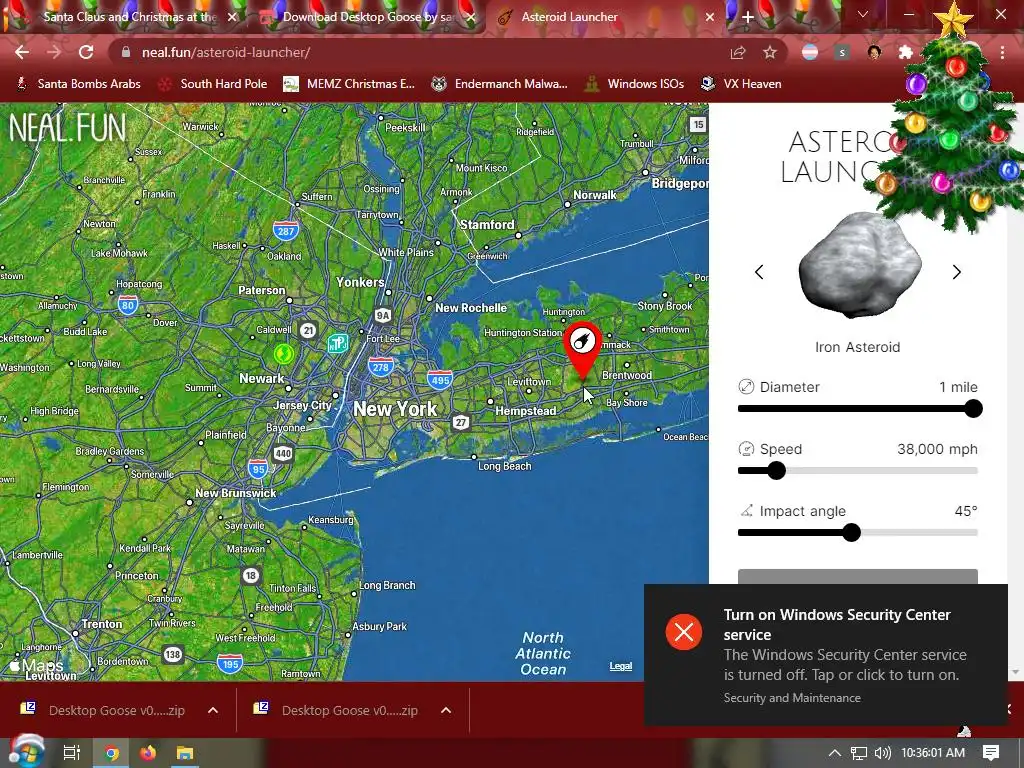Open the Windows ISOs bookmark

pos(634,84)
